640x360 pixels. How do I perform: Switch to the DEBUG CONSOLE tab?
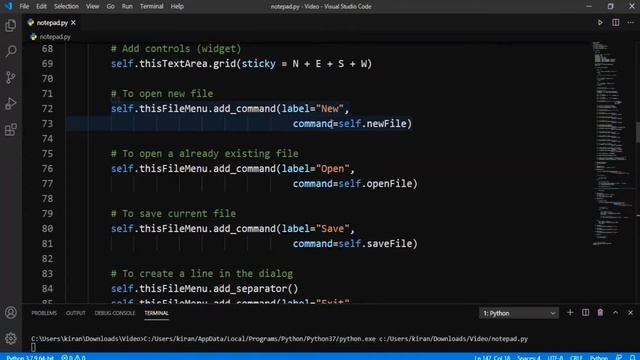click(115, 313)
